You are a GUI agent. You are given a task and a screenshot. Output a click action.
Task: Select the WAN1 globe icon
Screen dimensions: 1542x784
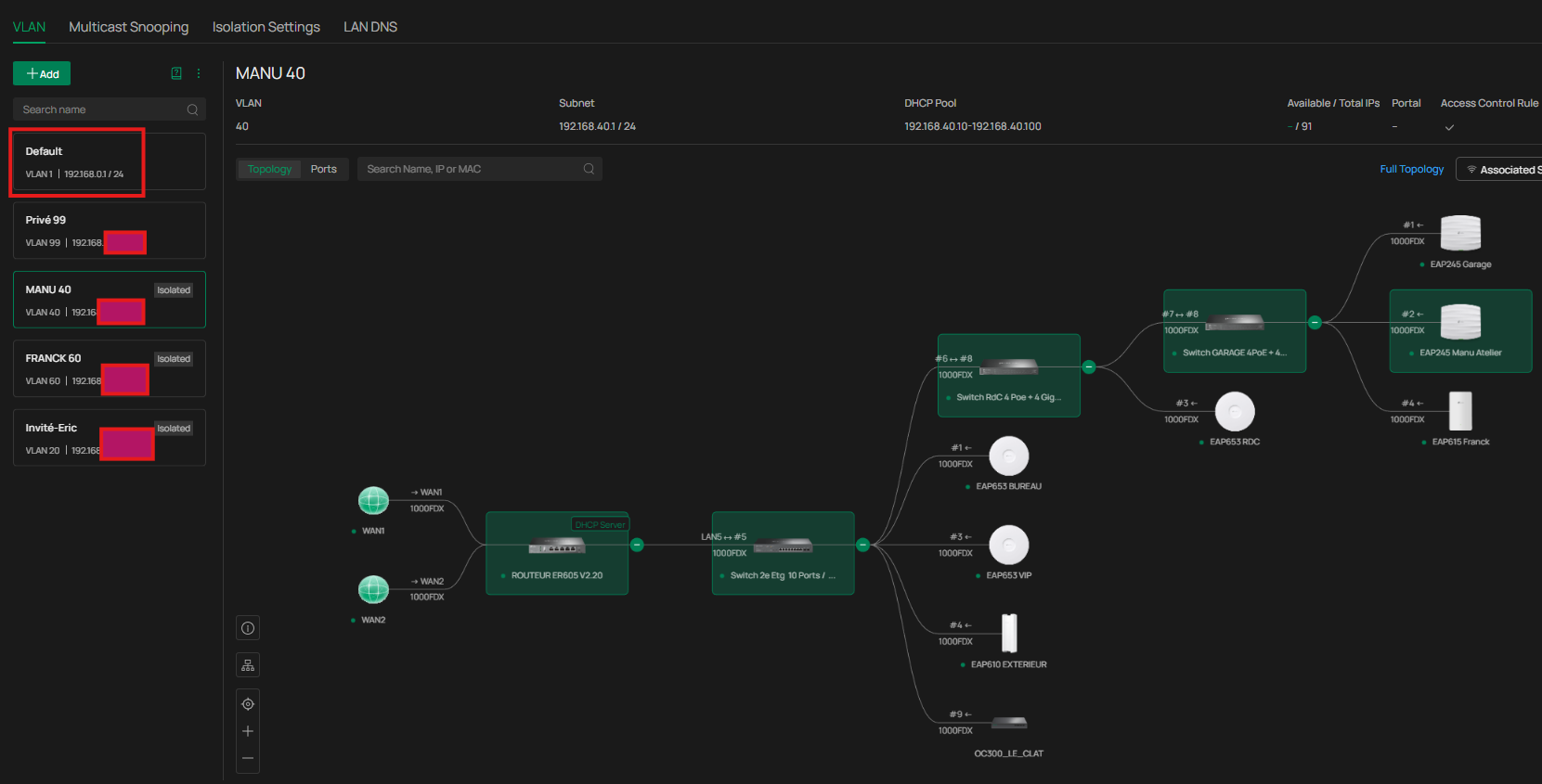coord(373,501)
